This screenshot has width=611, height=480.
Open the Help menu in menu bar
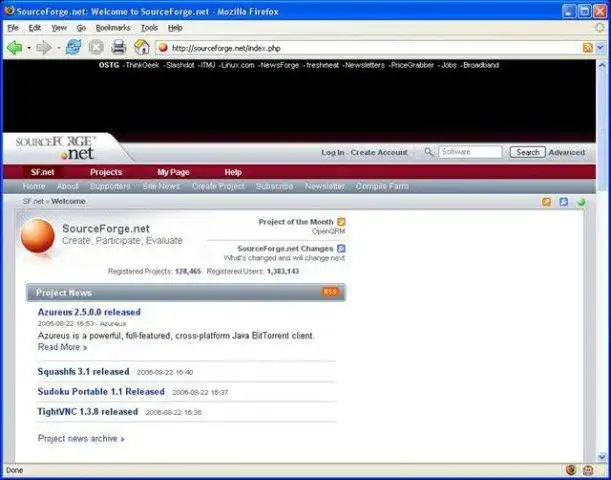pos(175,28)
